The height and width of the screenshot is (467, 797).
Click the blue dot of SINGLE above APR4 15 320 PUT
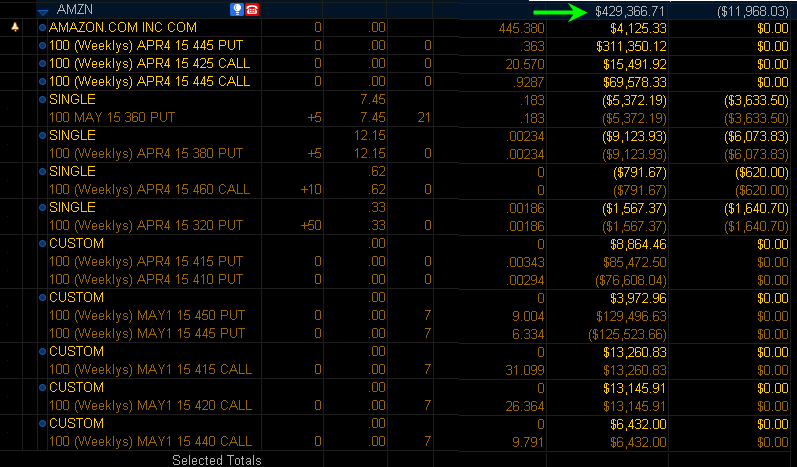[x=42, y=208]
